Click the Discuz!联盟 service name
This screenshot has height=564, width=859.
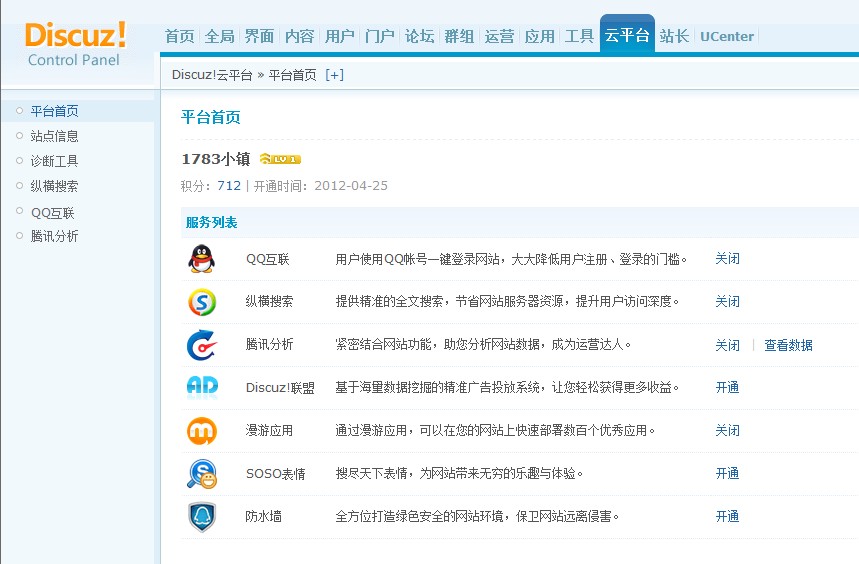[x=280, y=388]
